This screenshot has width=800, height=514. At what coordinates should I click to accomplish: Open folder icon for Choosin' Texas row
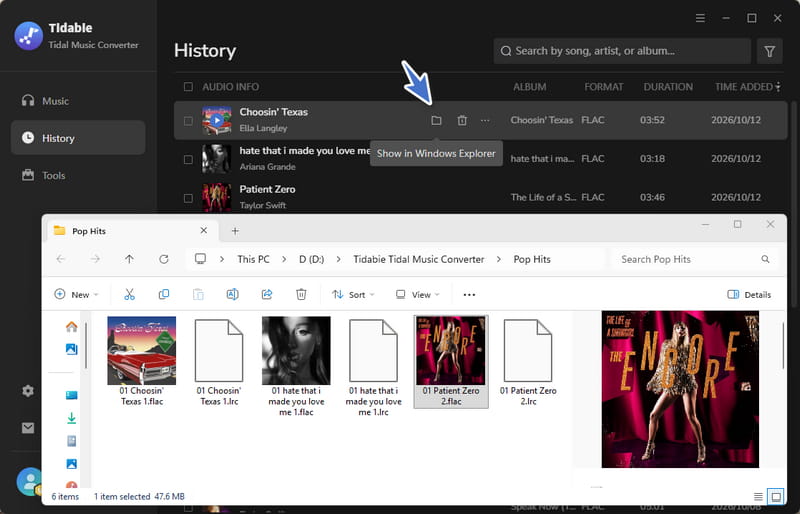(436, 120)
